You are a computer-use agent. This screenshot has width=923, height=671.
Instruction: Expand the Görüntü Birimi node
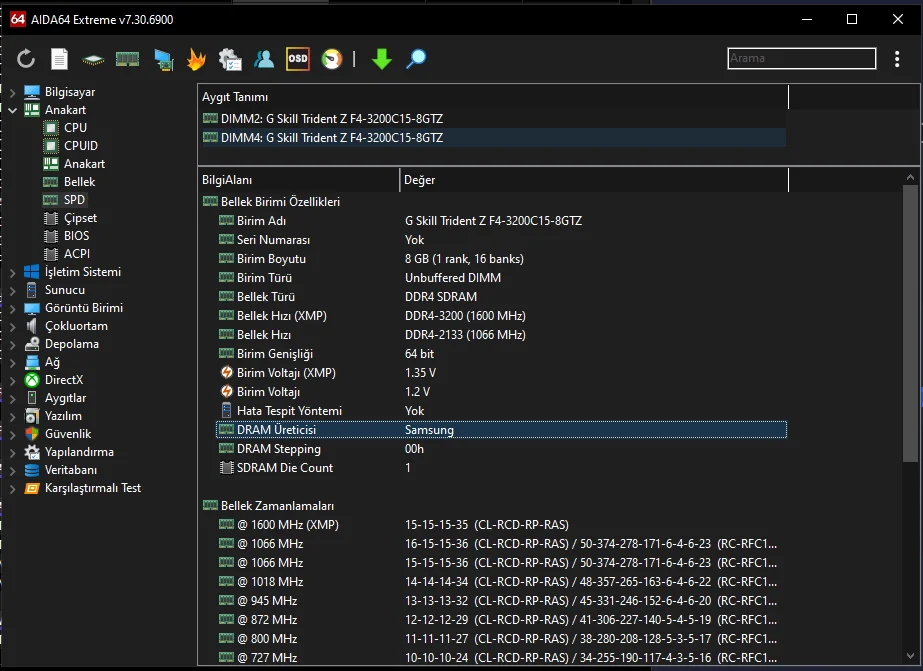12,308
